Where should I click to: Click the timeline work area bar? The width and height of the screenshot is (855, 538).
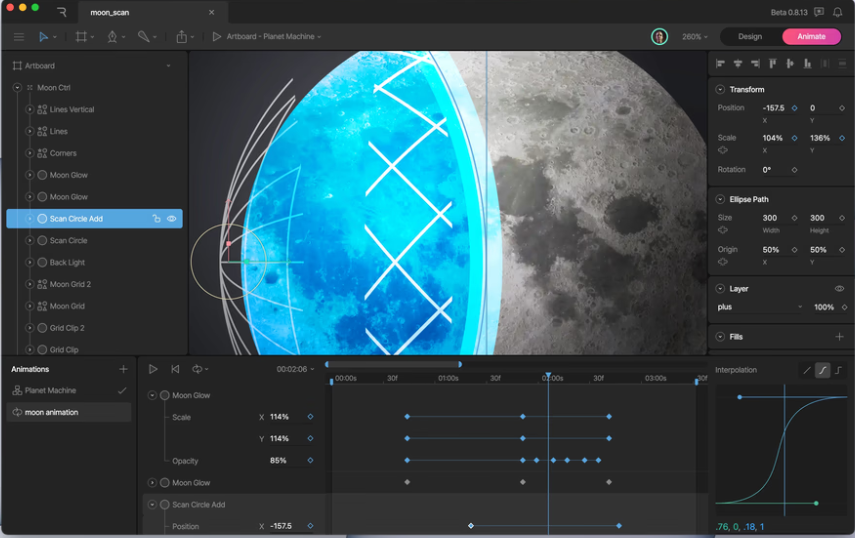click(x=393, y=364)
